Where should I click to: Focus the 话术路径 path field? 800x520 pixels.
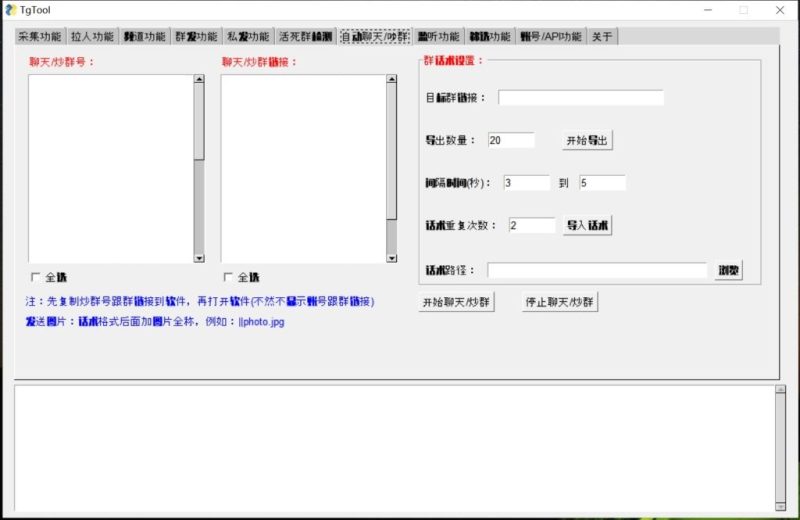pos(597,270)
